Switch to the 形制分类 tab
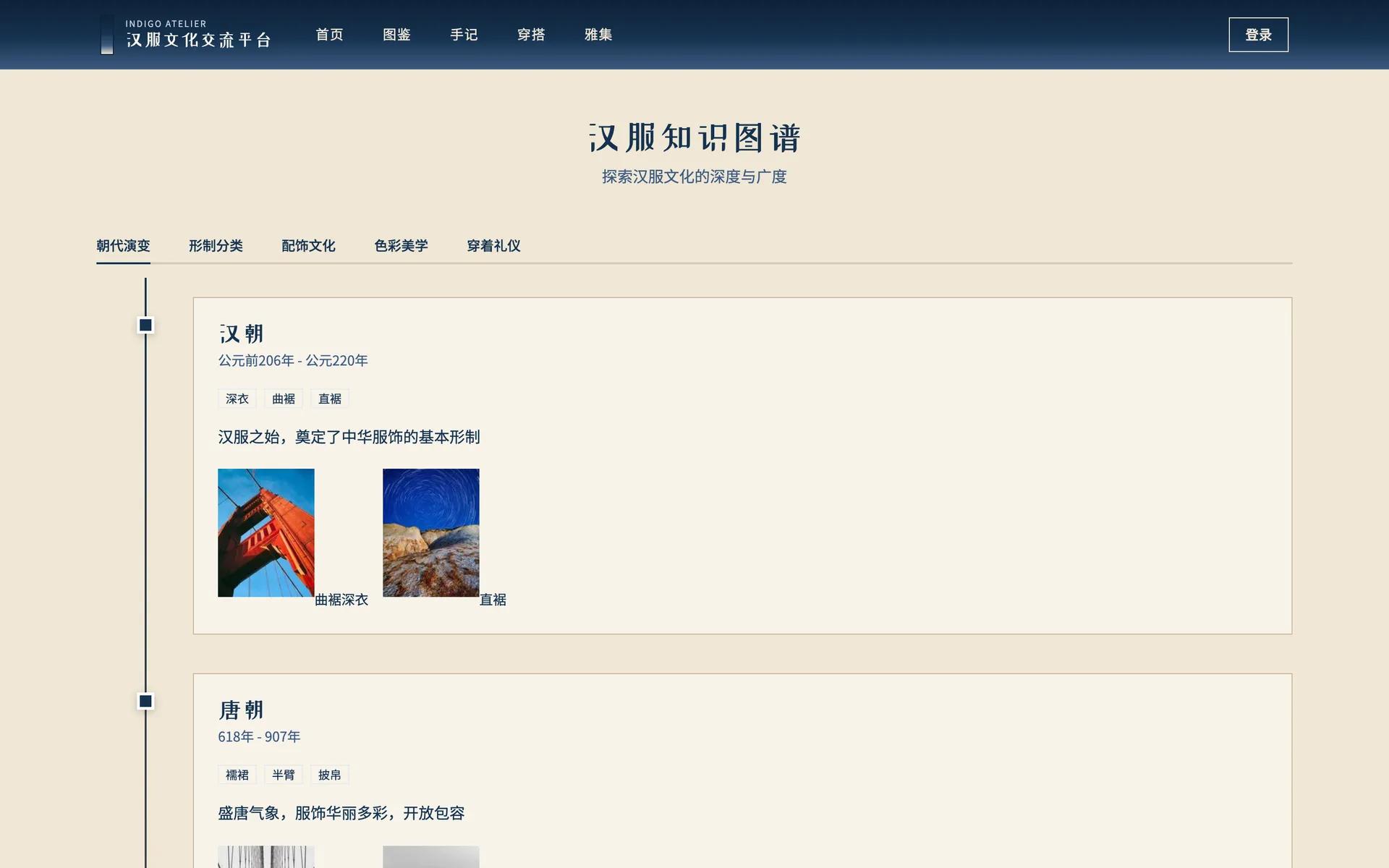This screenshot has height=868, width=1389. pyautogui.click(x=216, y=246)
